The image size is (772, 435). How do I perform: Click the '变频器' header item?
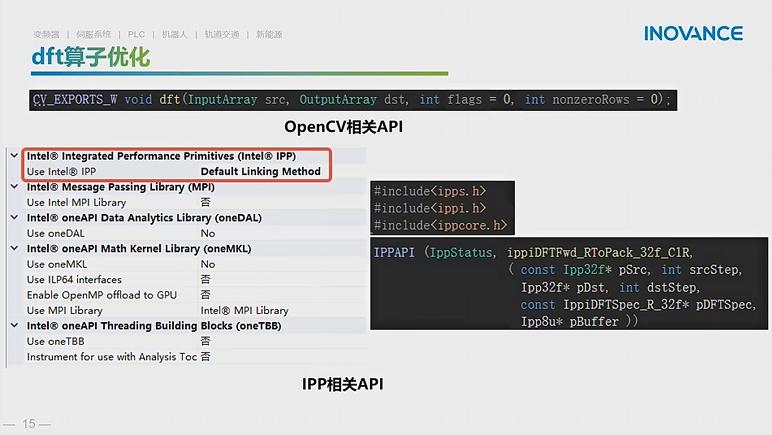coord(46,34)
